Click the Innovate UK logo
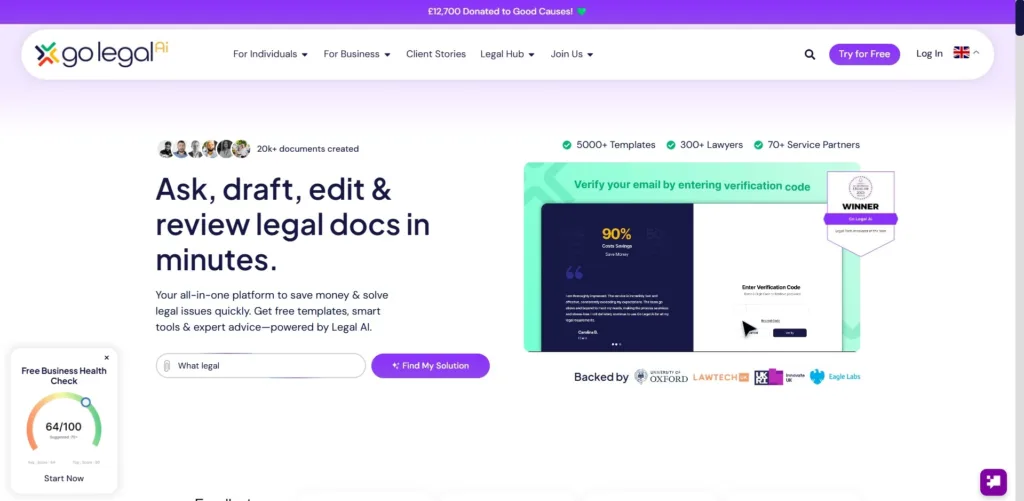1024x501 pixels. tap(778, 377)
